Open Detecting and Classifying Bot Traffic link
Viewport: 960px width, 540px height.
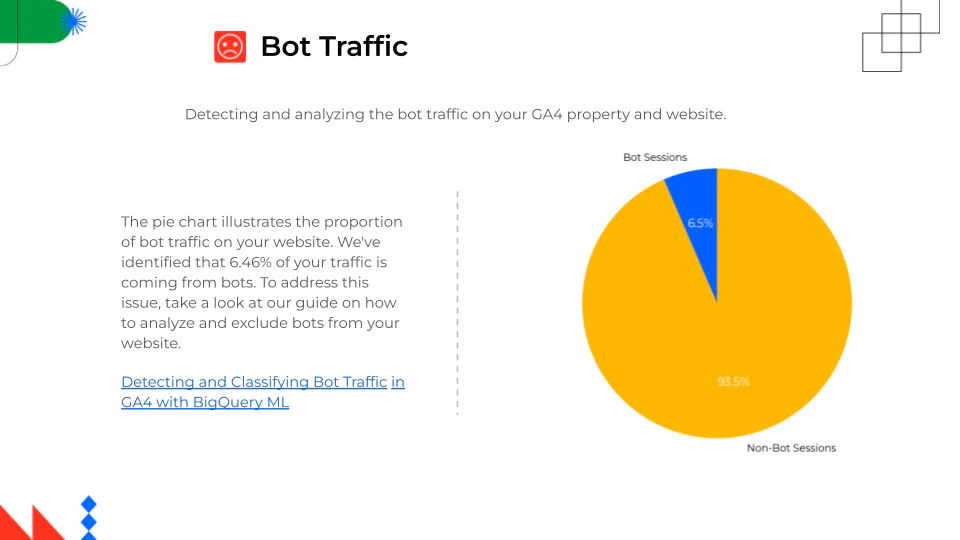[254, 382]
